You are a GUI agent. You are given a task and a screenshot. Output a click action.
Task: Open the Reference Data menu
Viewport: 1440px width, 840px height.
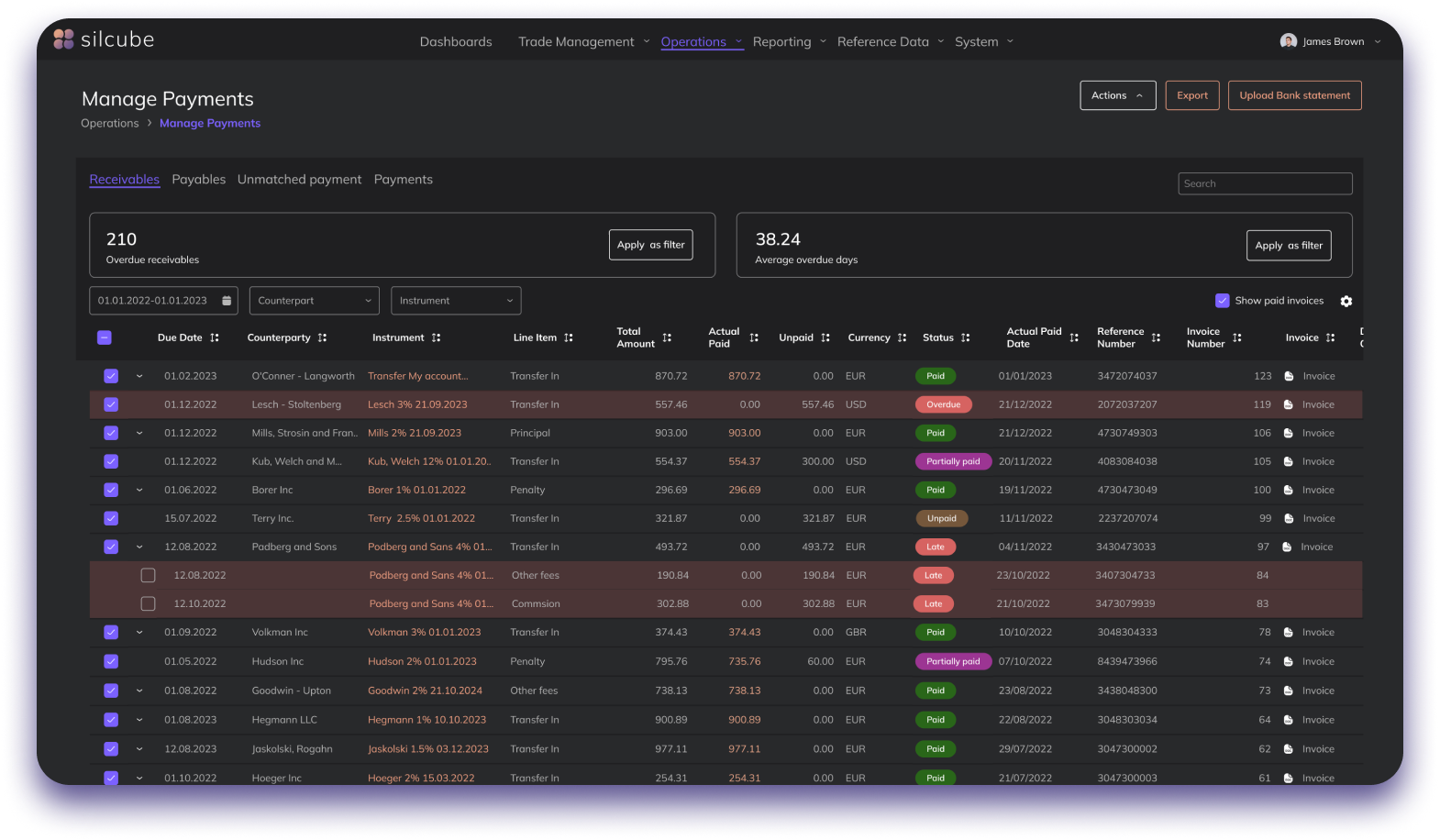(x=891, y=41)
